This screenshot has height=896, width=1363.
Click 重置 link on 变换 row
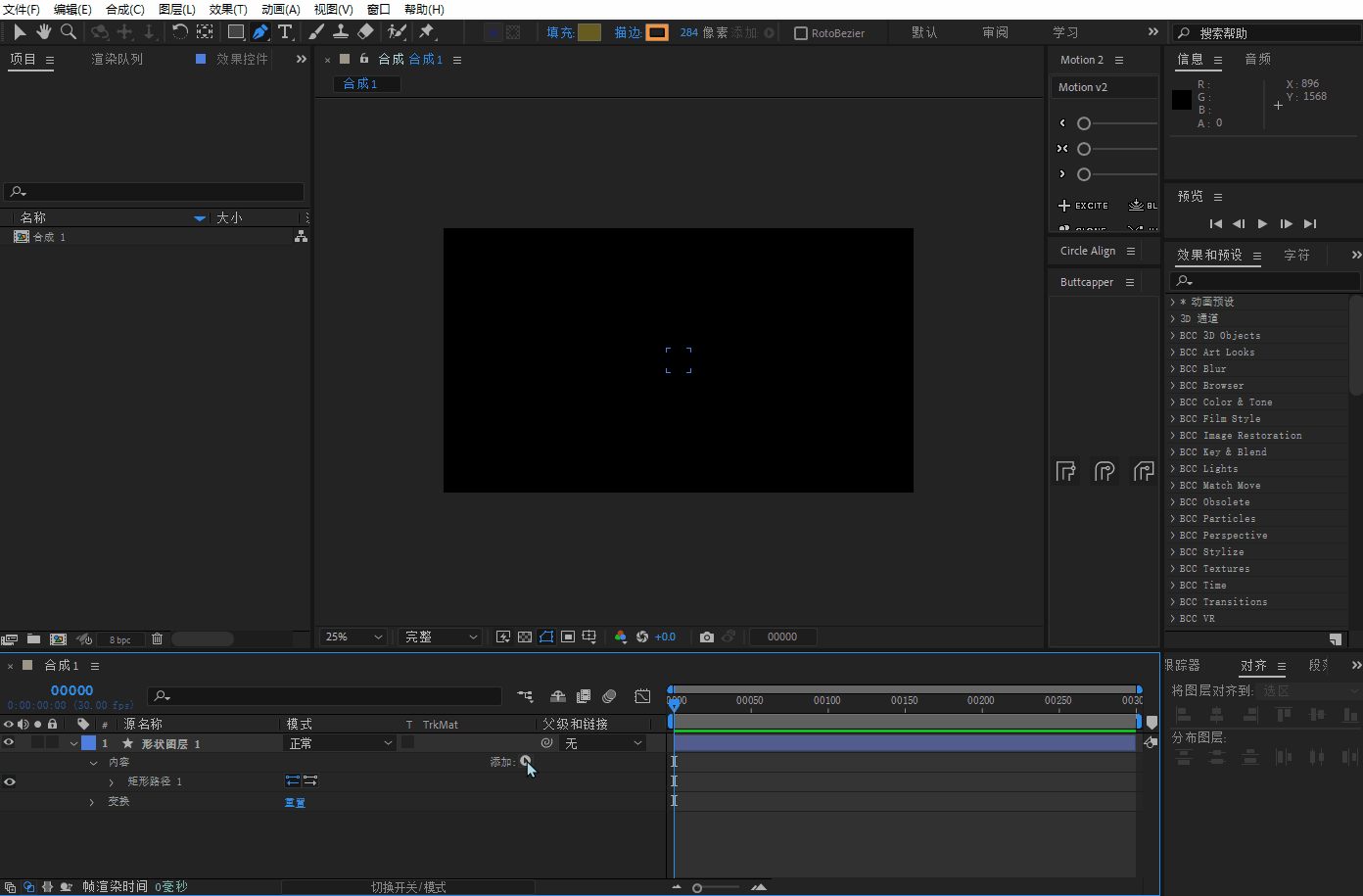point(295,802)
